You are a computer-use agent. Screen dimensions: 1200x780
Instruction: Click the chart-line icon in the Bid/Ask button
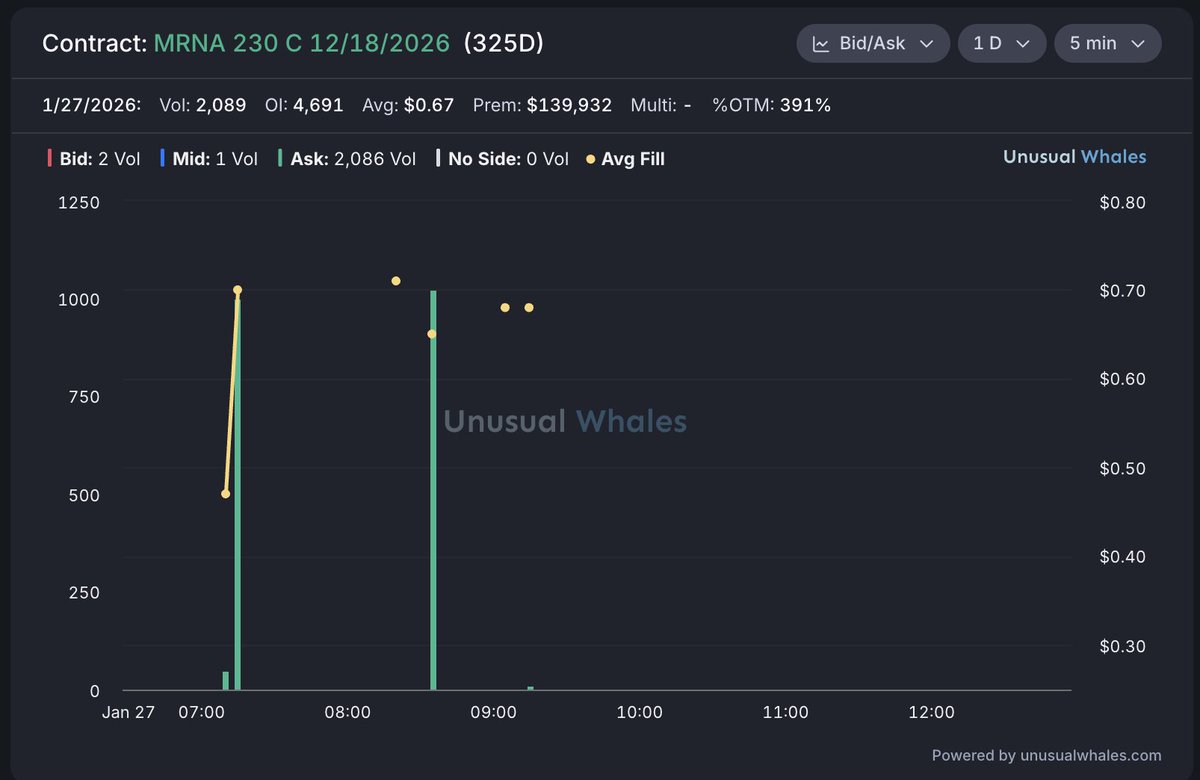[821, 44]
